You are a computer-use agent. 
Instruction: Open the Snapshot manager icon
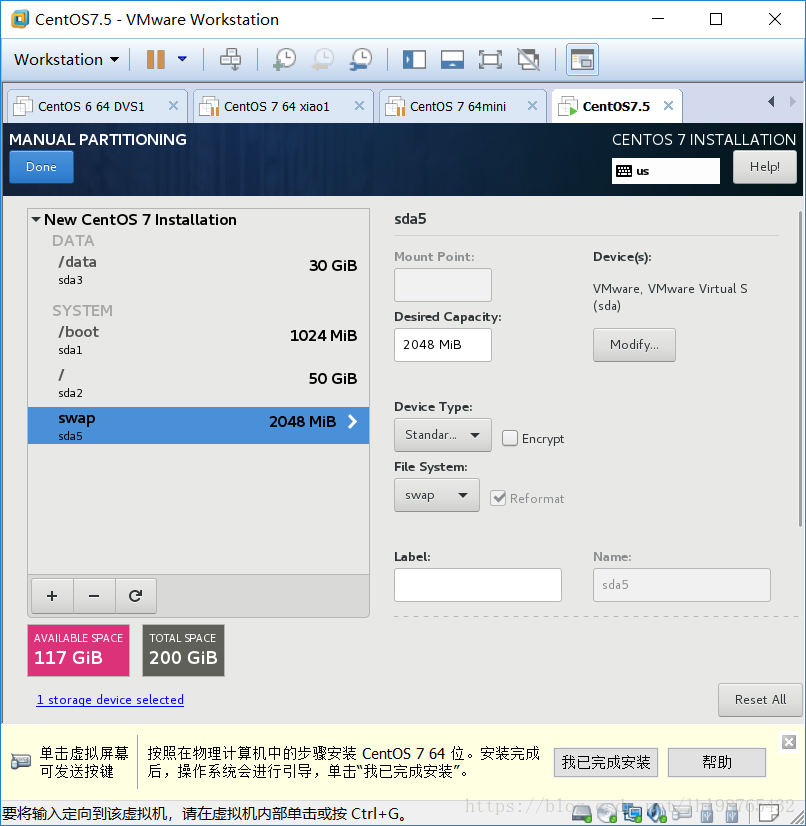361,60
